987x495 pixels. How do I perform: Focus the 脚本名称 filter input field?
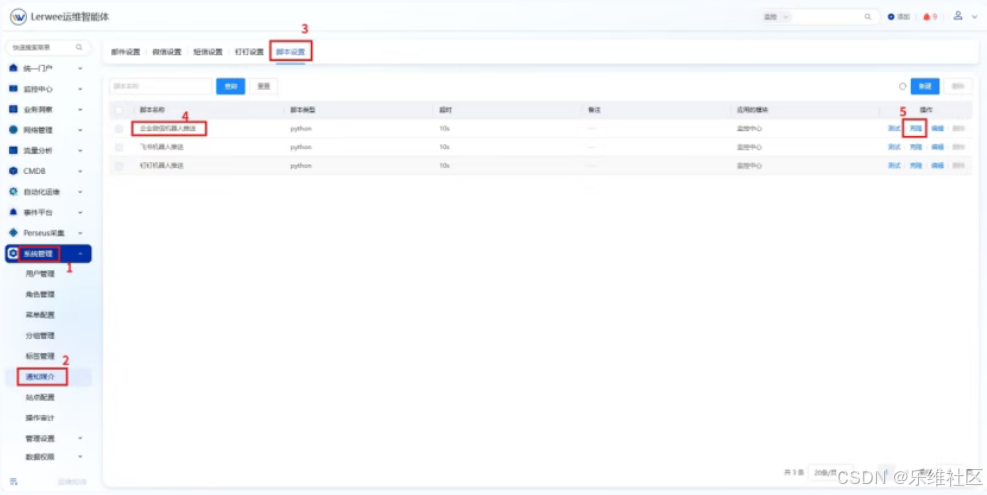(x=161, y=86)
